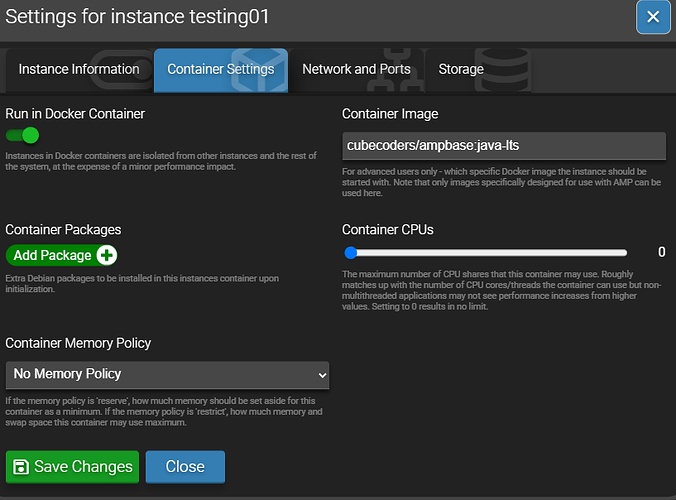Toggle Run in Docker Container switch
The width and height of the screenshot is (676, 500).
[22, 135]
